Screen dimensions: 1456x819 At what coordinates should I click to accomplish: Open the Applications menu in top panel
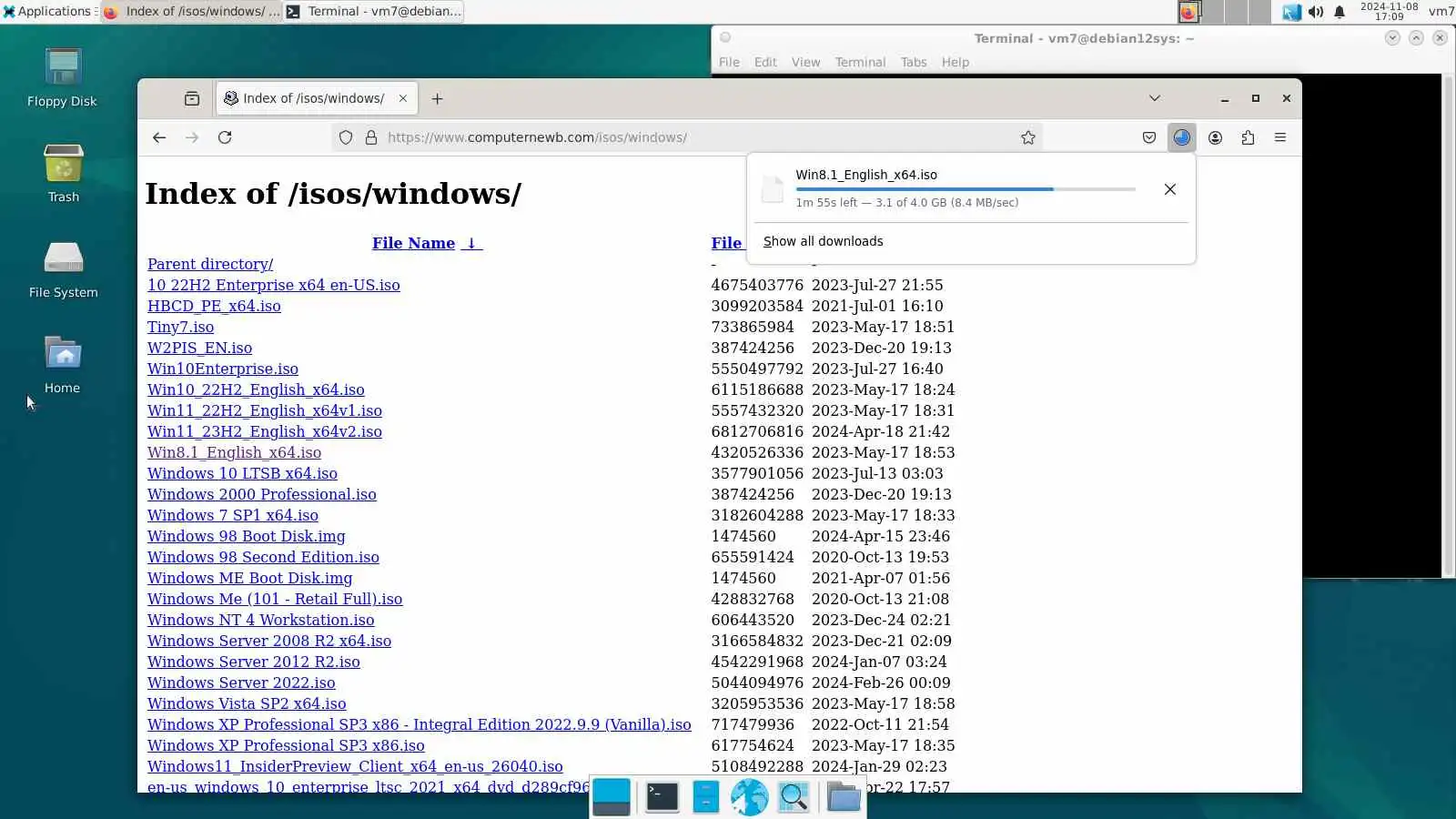pos(47,12)
